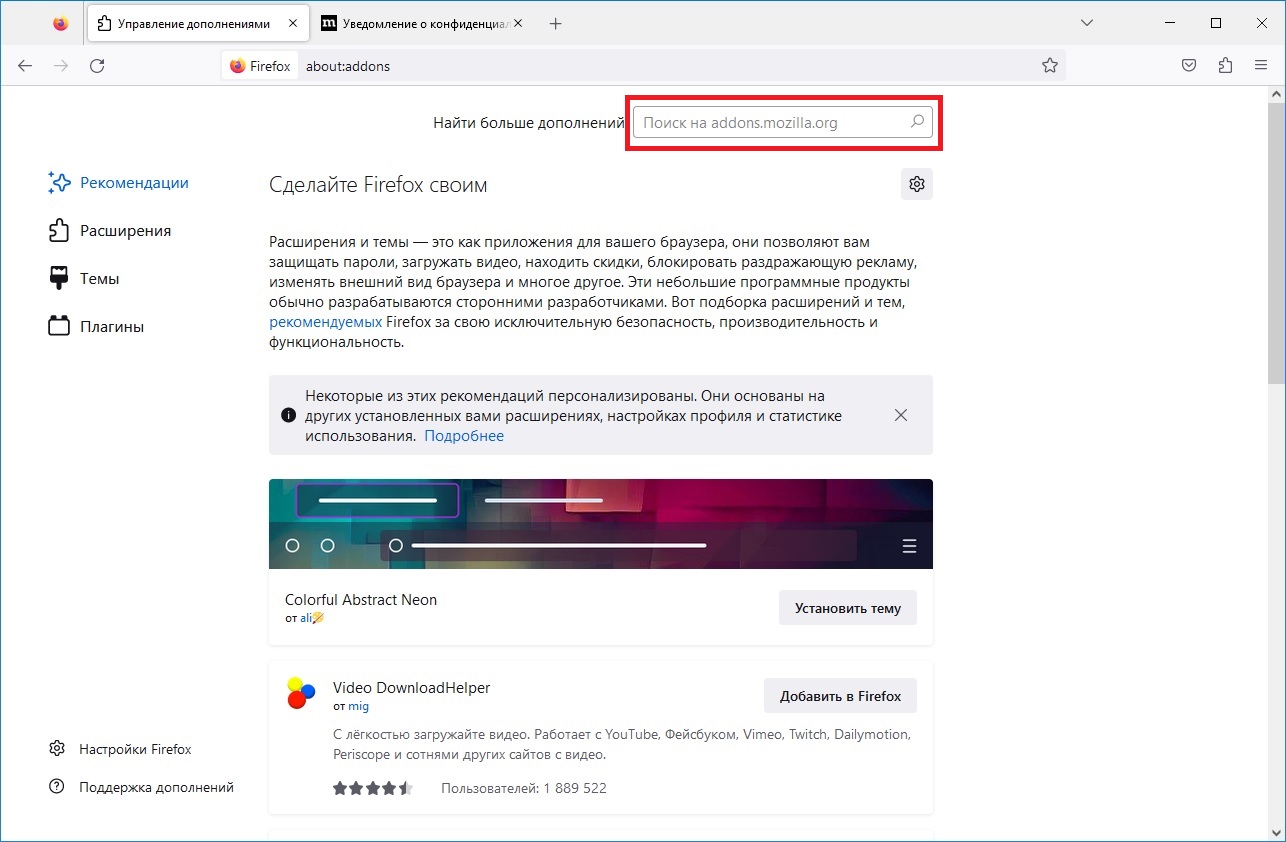Click the info icon in the notice
This screenshot has height=842, width=1286.
[x=288, y=415]
